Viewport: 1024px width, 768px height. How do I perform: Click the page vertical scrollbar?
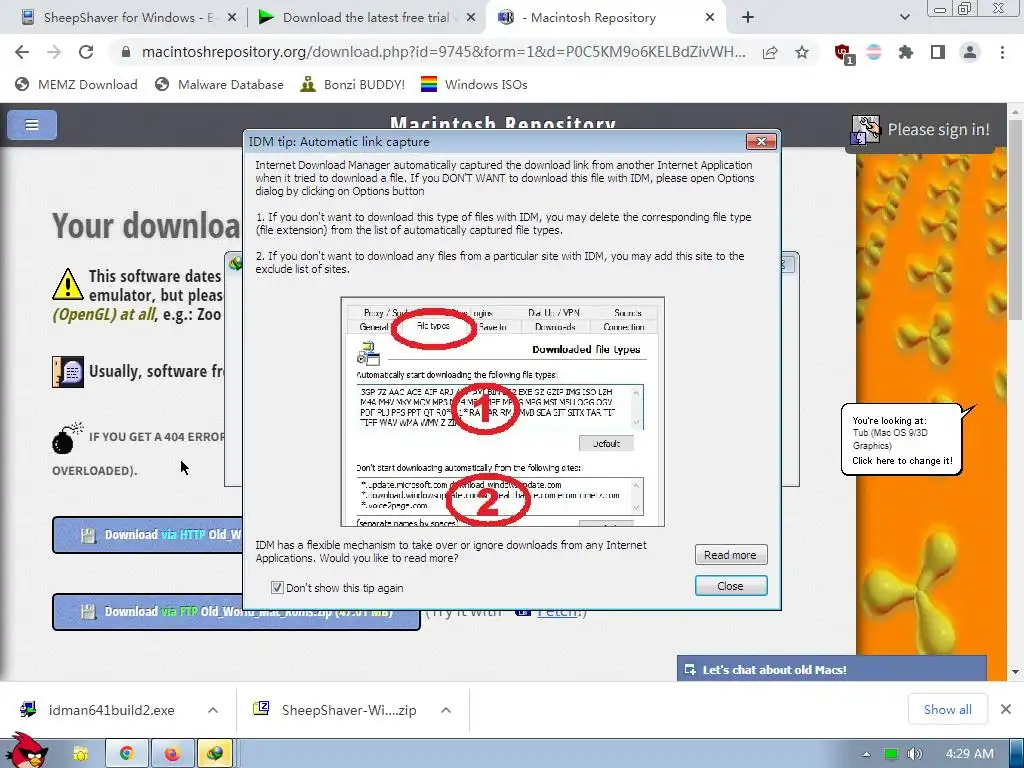pos(1015,222)
